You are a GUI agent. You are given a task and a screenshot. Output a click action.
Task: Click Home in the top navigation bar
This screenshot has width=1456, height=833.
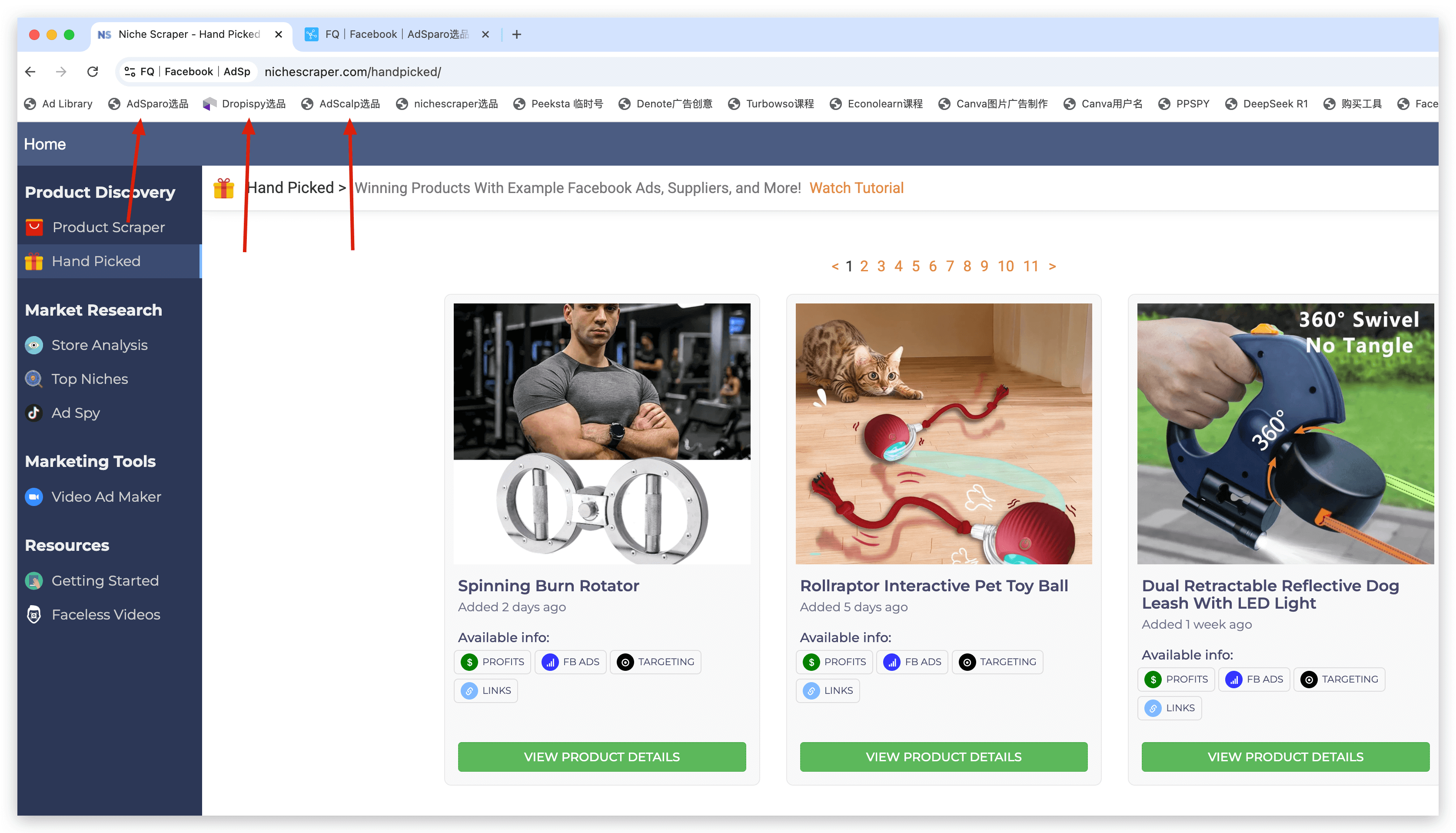[x=45, y=143]
